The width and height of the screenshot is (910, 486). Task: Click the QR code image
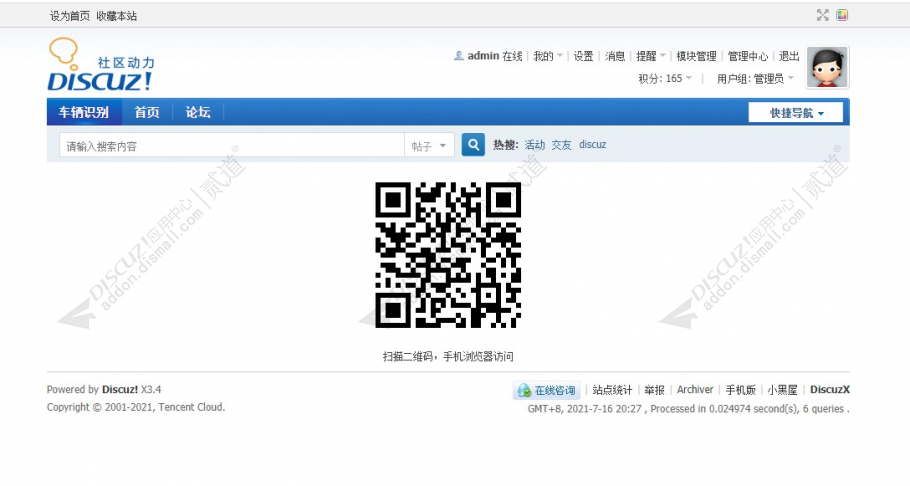[447, 255]
